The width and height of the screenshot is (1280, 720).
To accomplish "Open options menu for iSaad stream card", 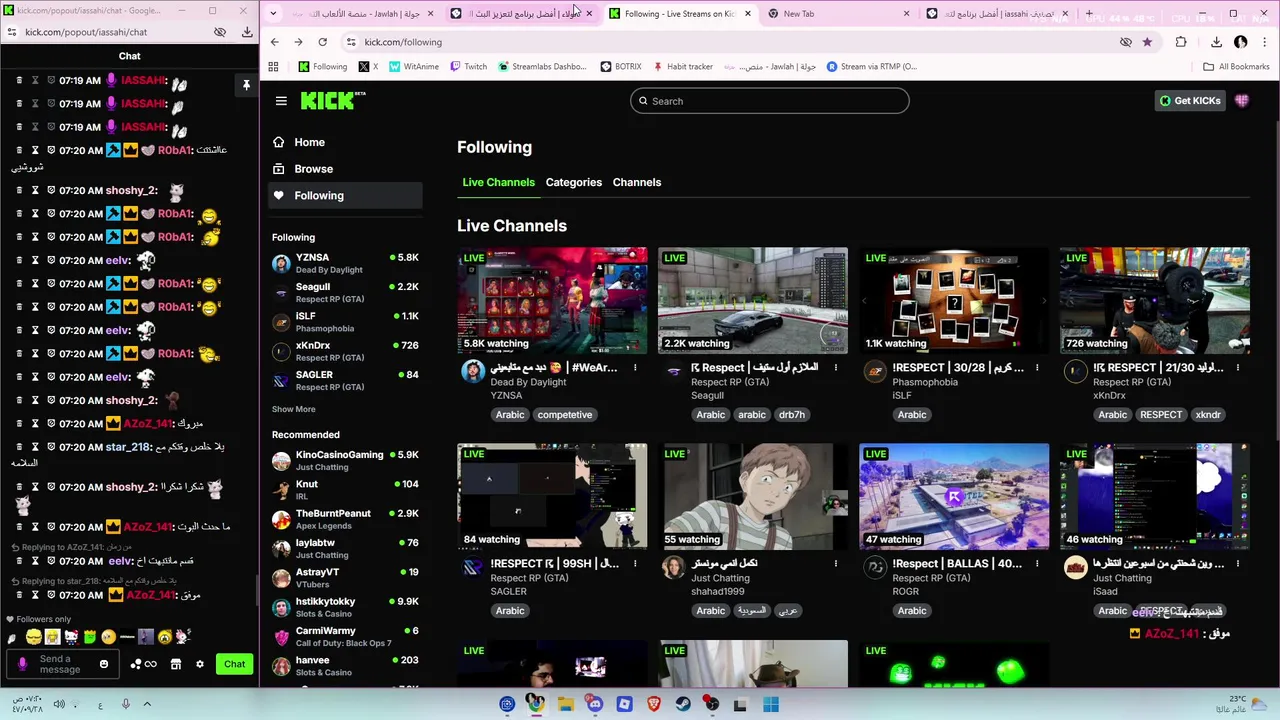I will point(1238,564).
